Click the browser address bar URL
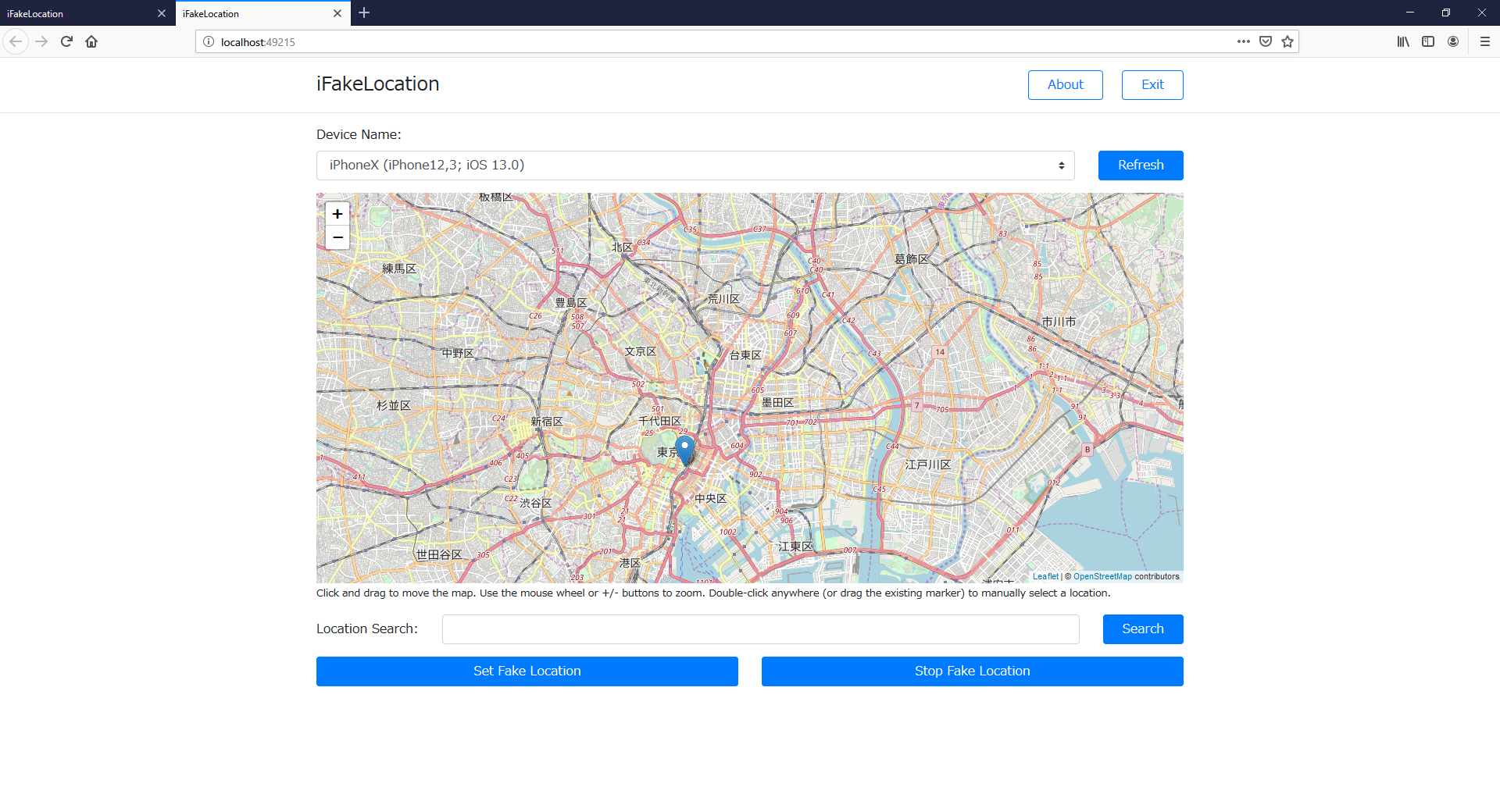This screenshot has width=1500, height=812. [x=258, y=42]
